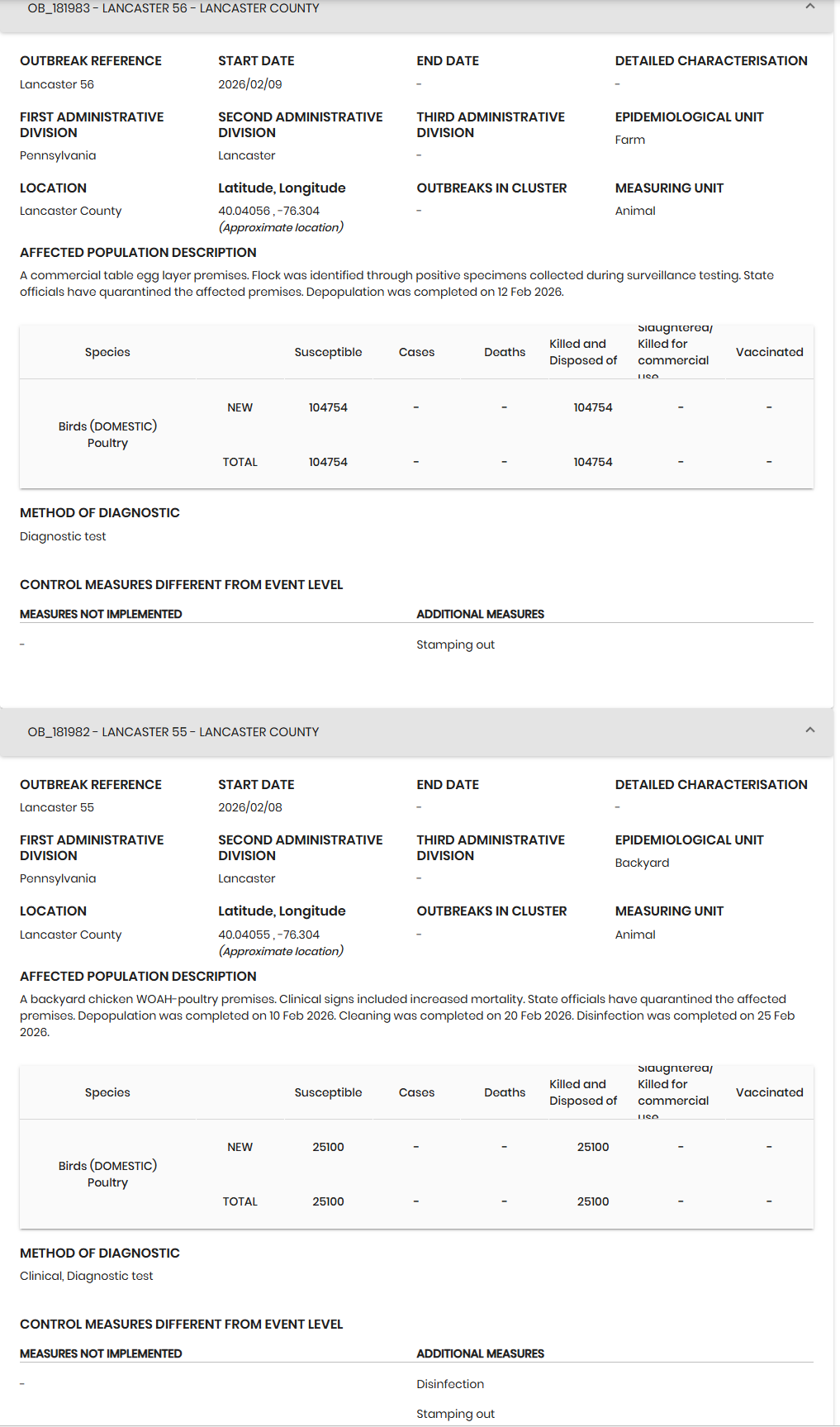Click the Disinfection additional measure entry

pos(450,1384)
